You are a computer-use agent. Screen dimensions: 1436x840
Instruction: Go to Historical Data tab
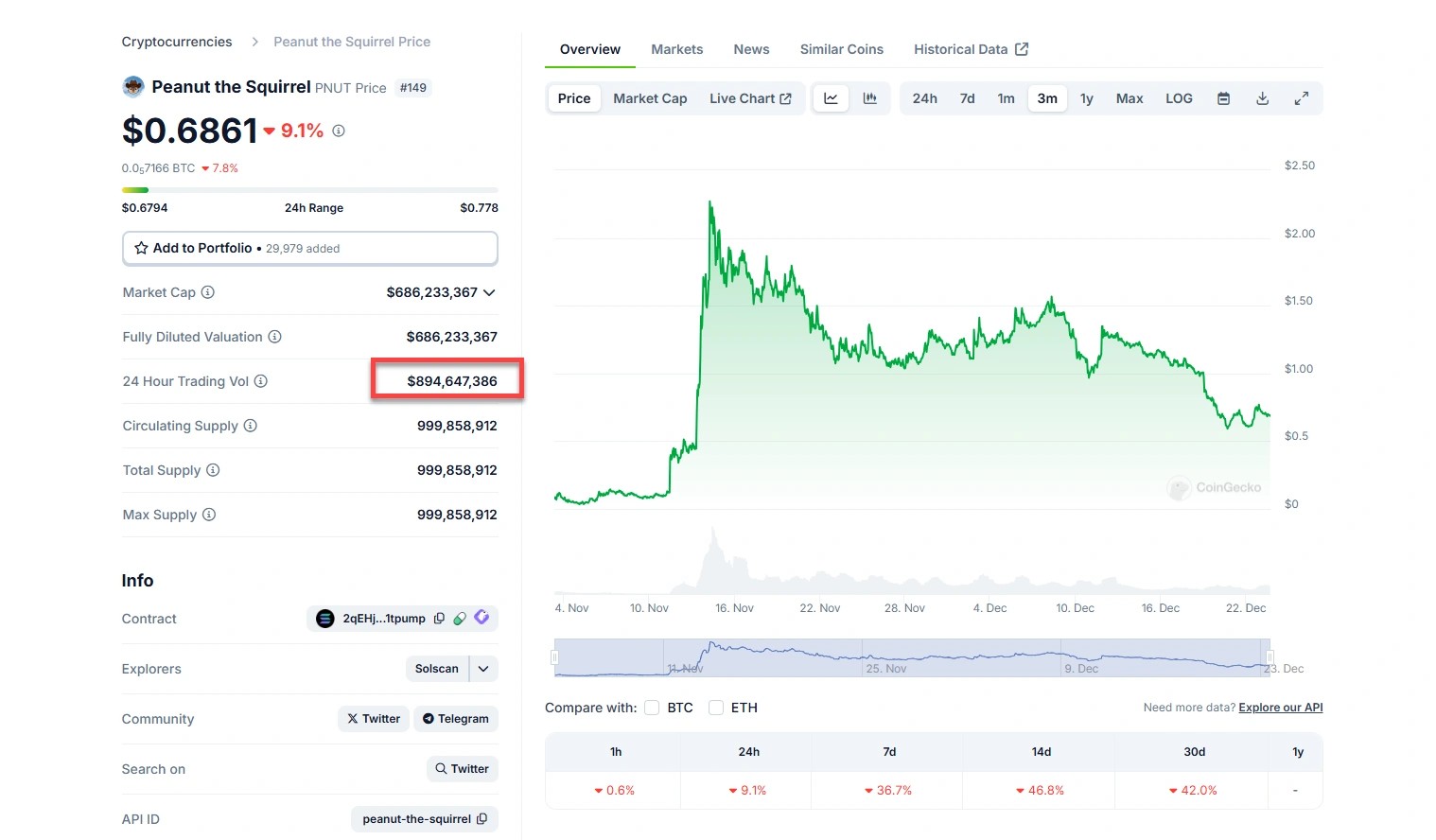coord(971,49)
